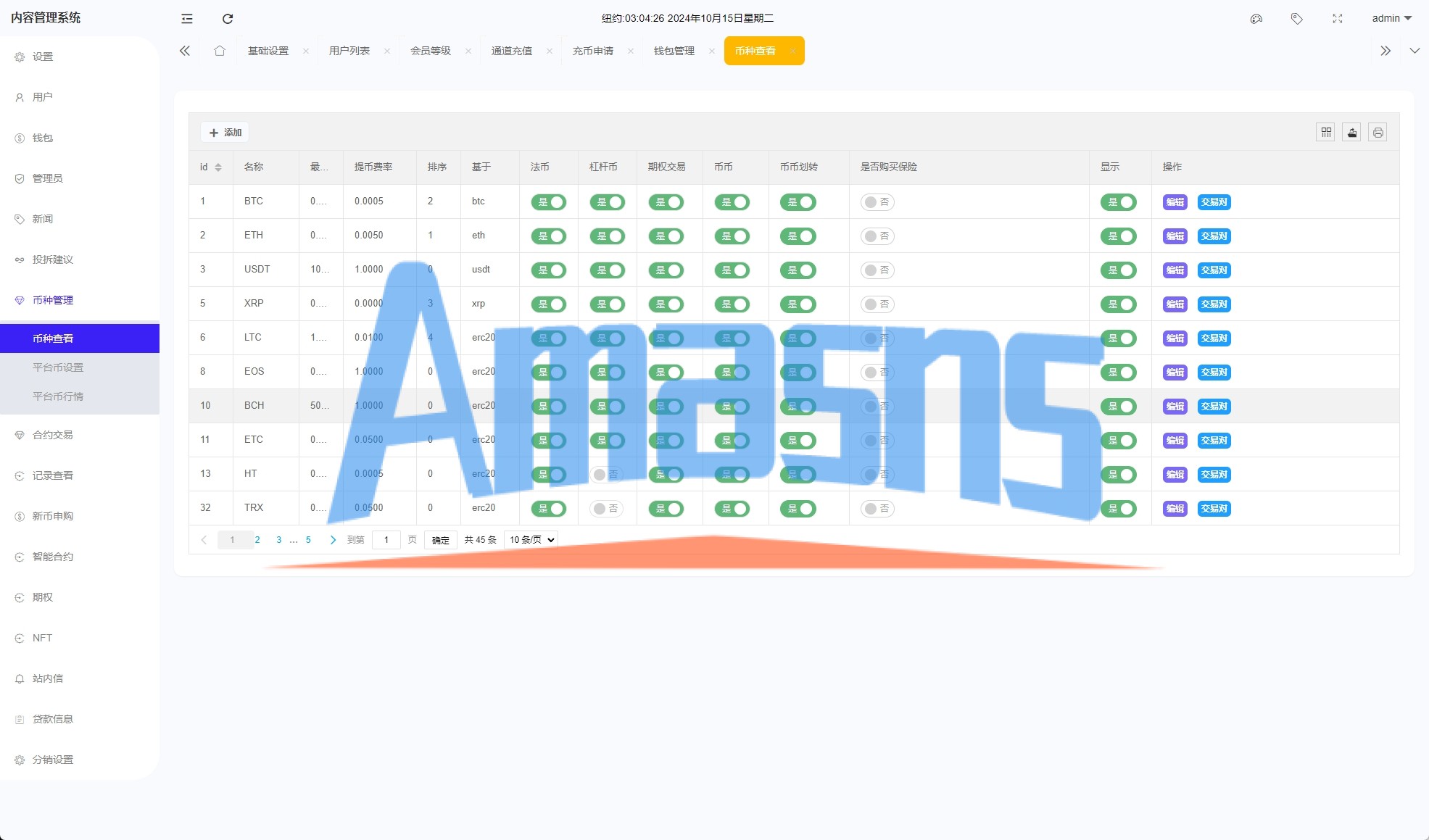
Task: Switch to 用户列表 tab
Action: (x=349, y=51)
